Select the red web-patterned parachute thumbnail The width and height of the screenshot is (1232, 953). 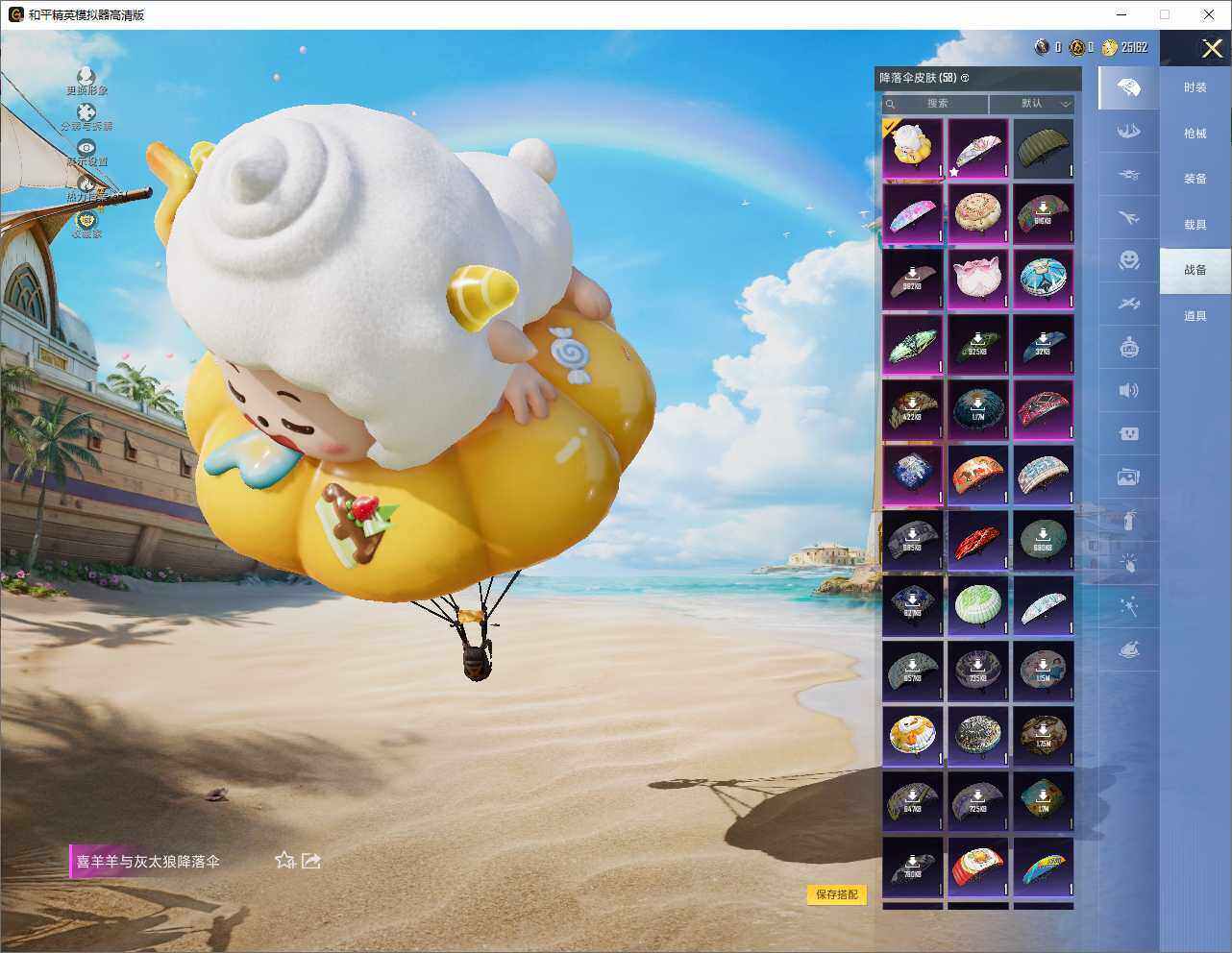1044,410
